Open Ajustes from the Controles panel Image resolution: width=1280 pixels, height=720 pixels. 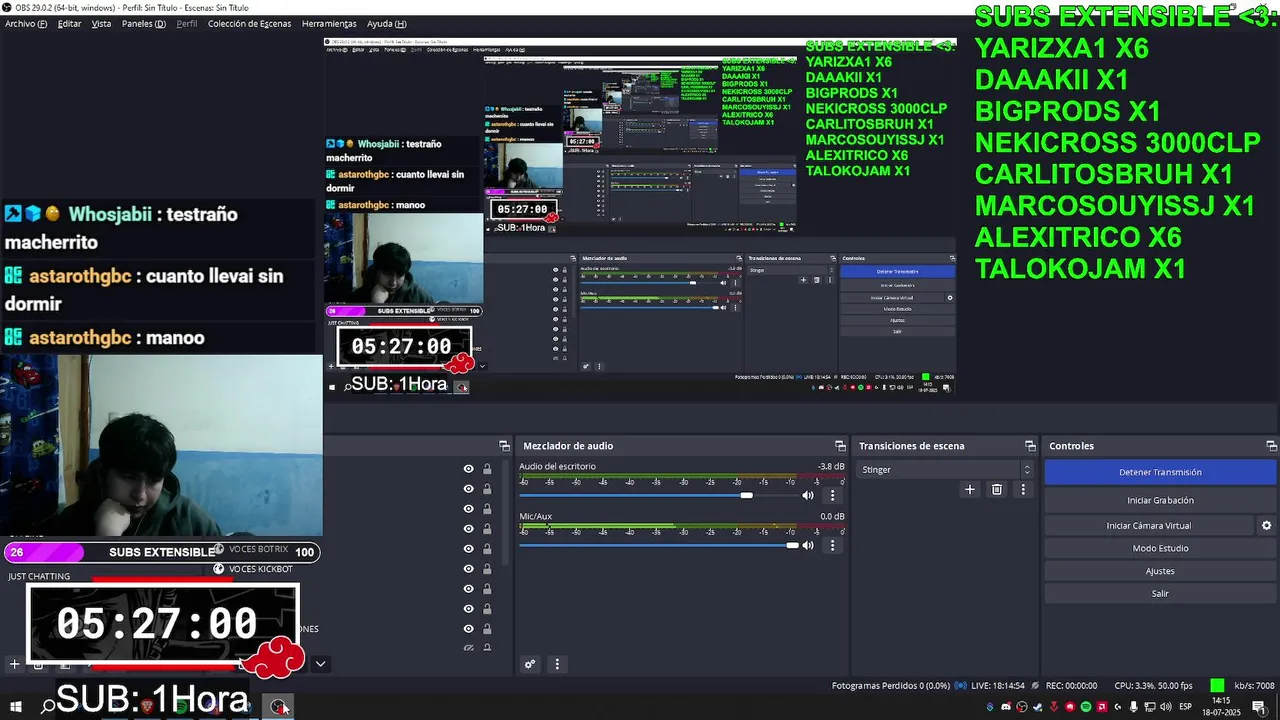pyautogui.click(x=1160, y=571)
